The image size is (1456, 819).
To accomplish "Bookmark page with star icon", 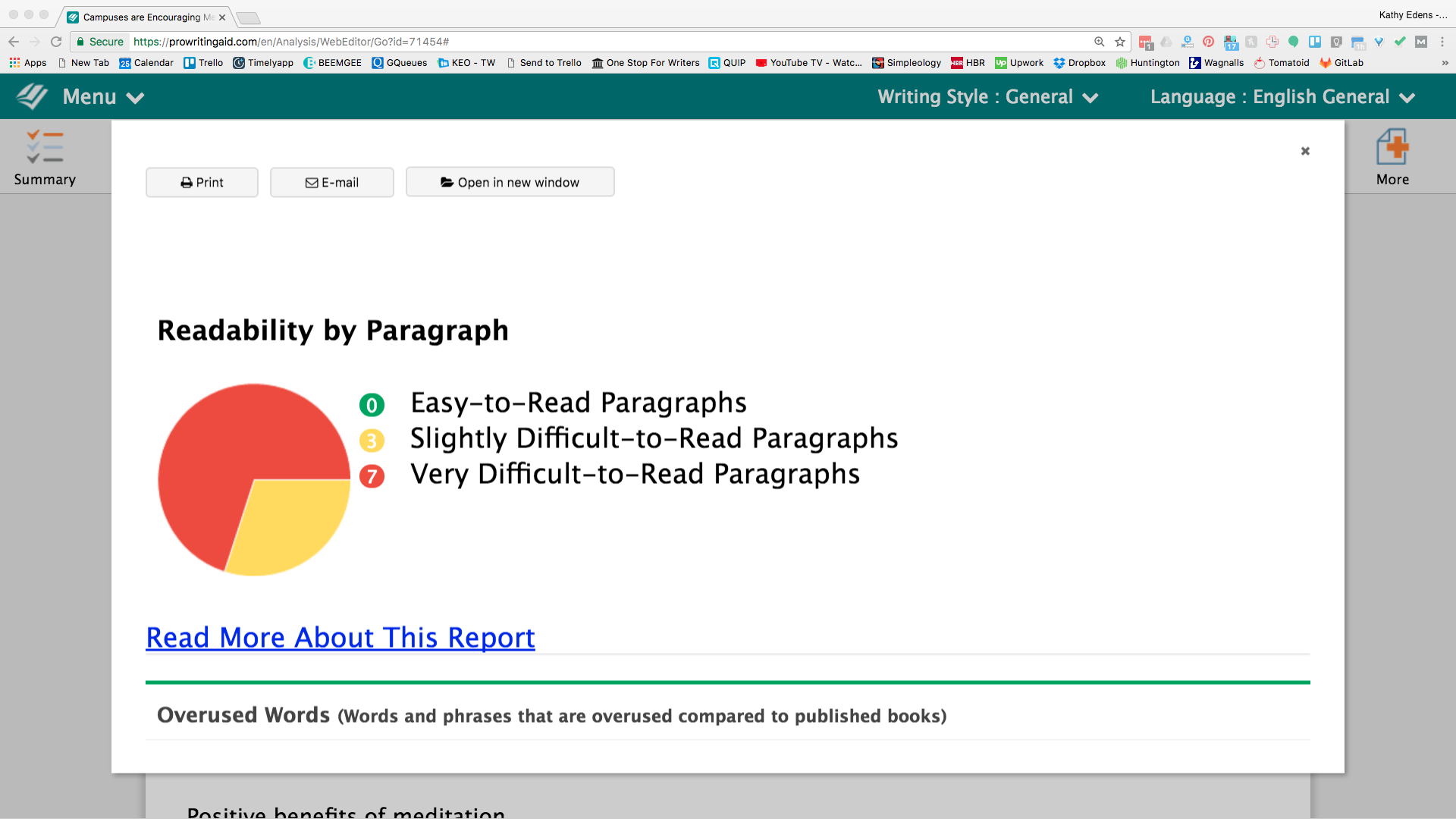I will [1120, 42].
